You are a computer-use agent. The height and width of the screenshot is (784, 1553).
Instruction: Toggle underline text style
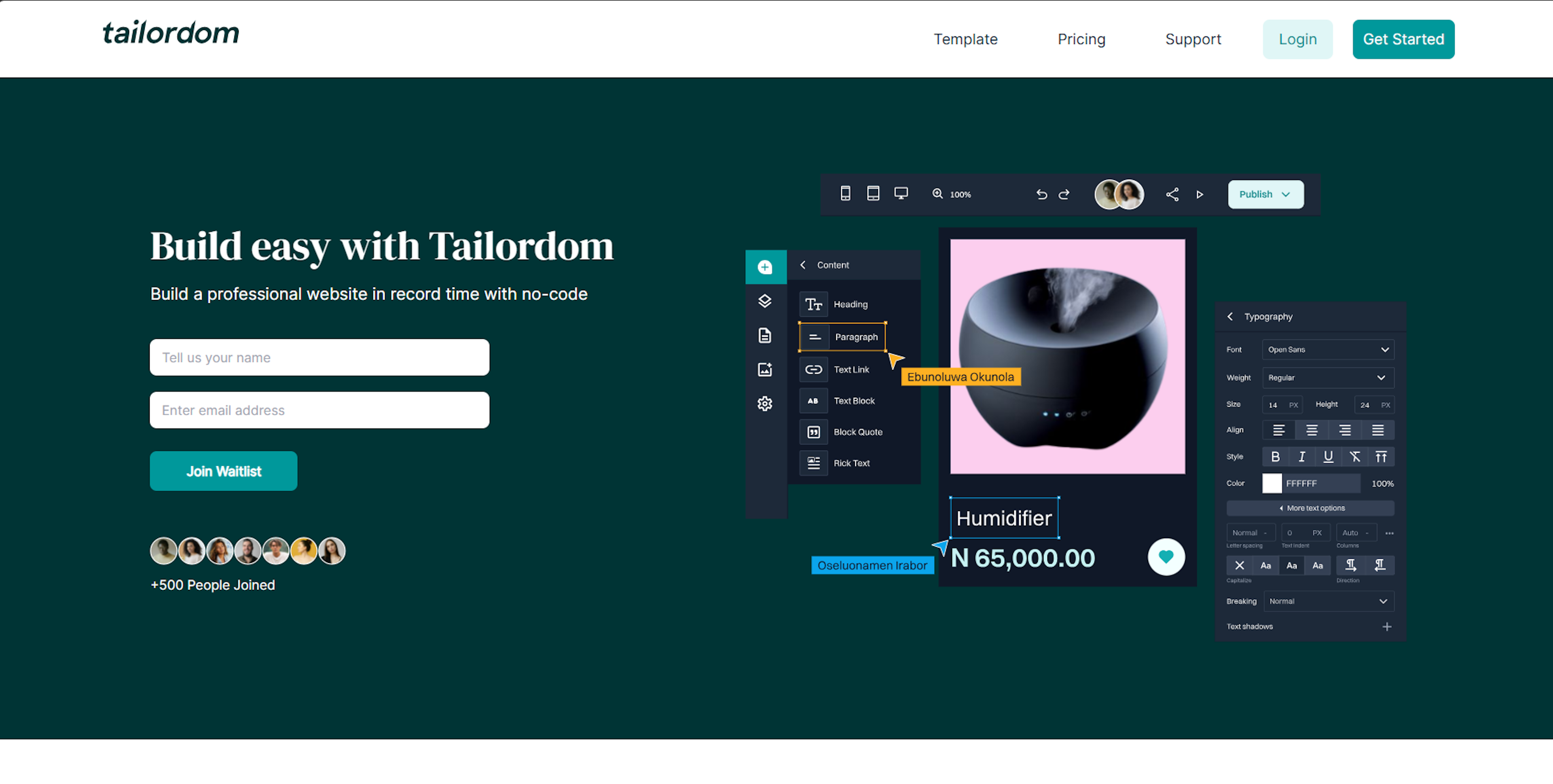[x=1328, y=456]
